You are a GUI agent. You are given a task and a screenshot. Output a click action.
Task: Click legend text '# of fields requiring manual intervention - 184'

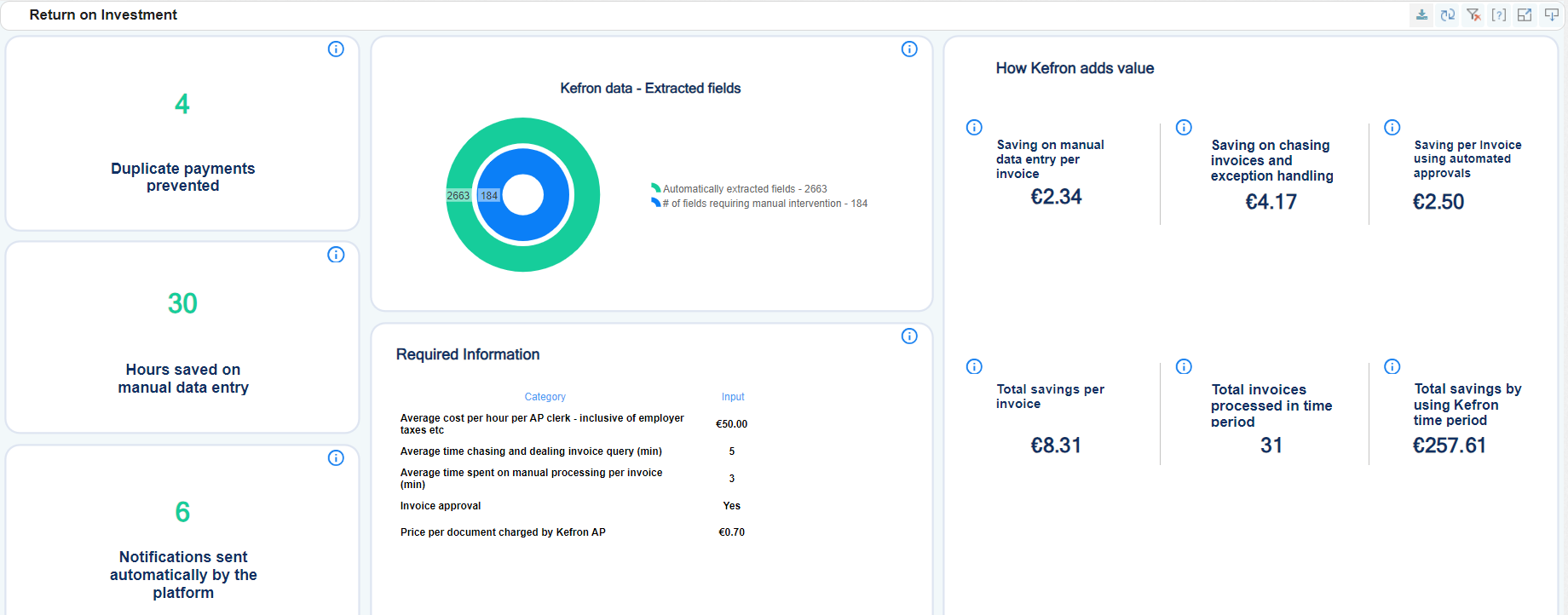click(x=765, y=204)
